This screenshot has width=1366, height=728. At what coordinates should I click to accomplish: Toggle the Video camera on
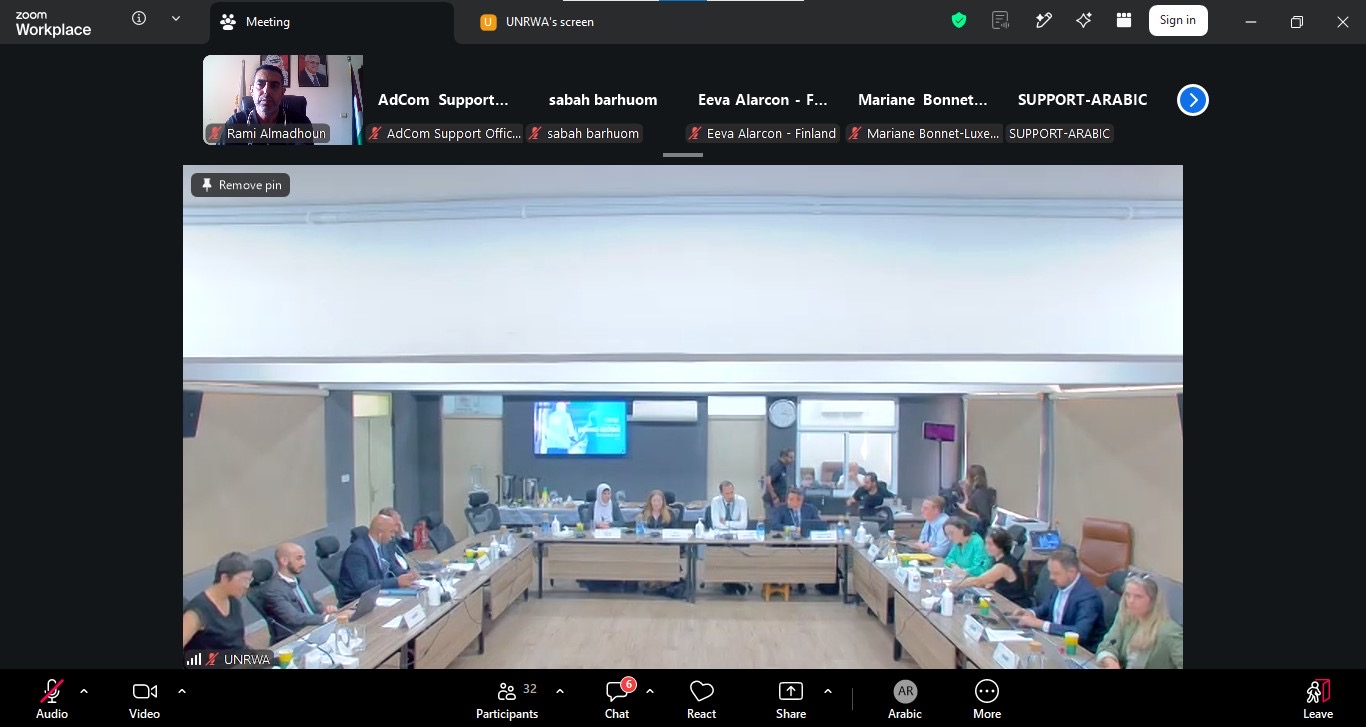[x=145, y=700]
